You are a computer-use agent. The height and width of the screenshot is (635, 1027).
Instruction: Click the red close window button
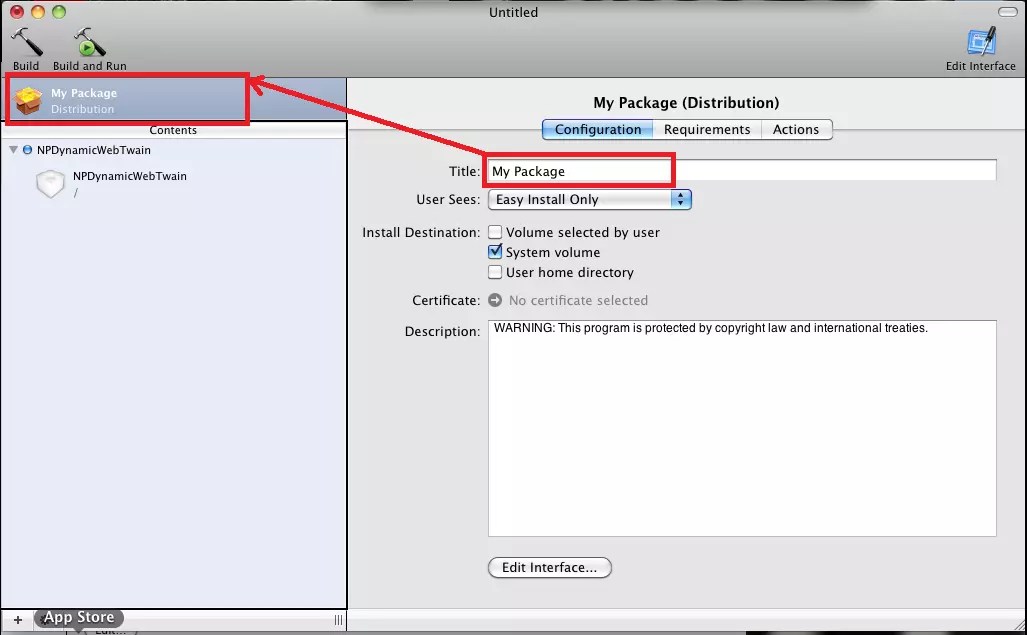tap(17, 12)
